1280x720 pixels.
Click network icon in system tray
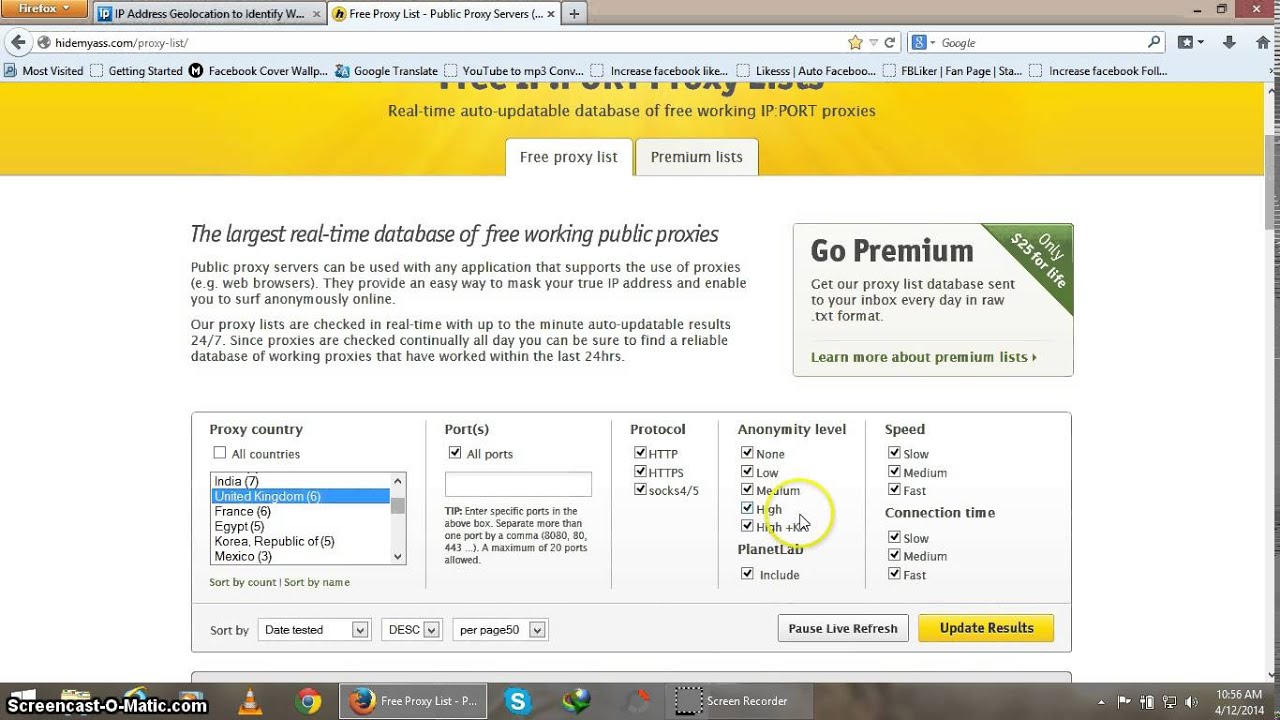point(1167,701)
